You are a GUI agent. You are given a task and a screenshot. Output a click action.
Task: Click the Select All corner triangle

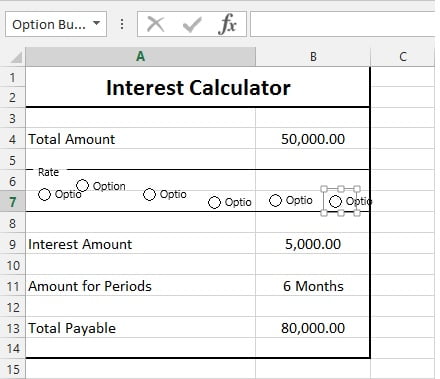(16, 57)
